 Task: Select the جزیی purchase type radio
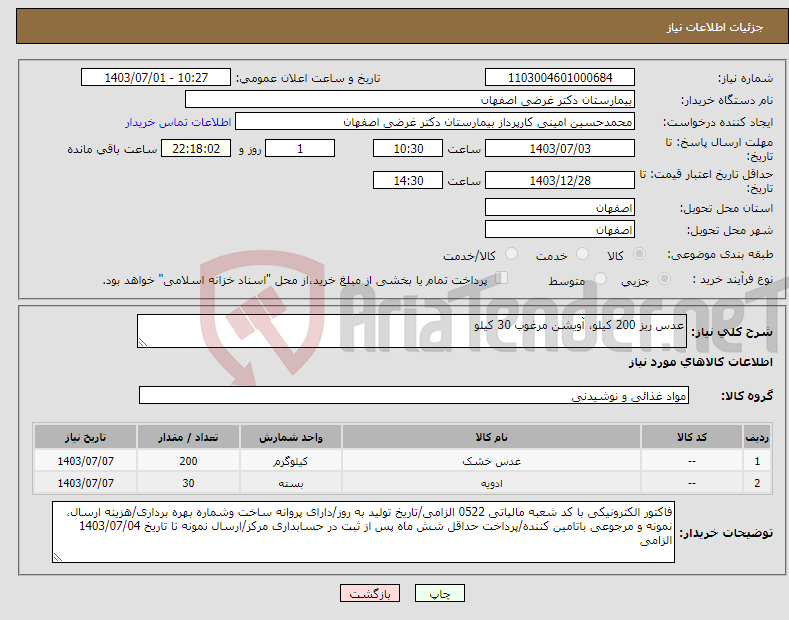click(x=664, y=278)
